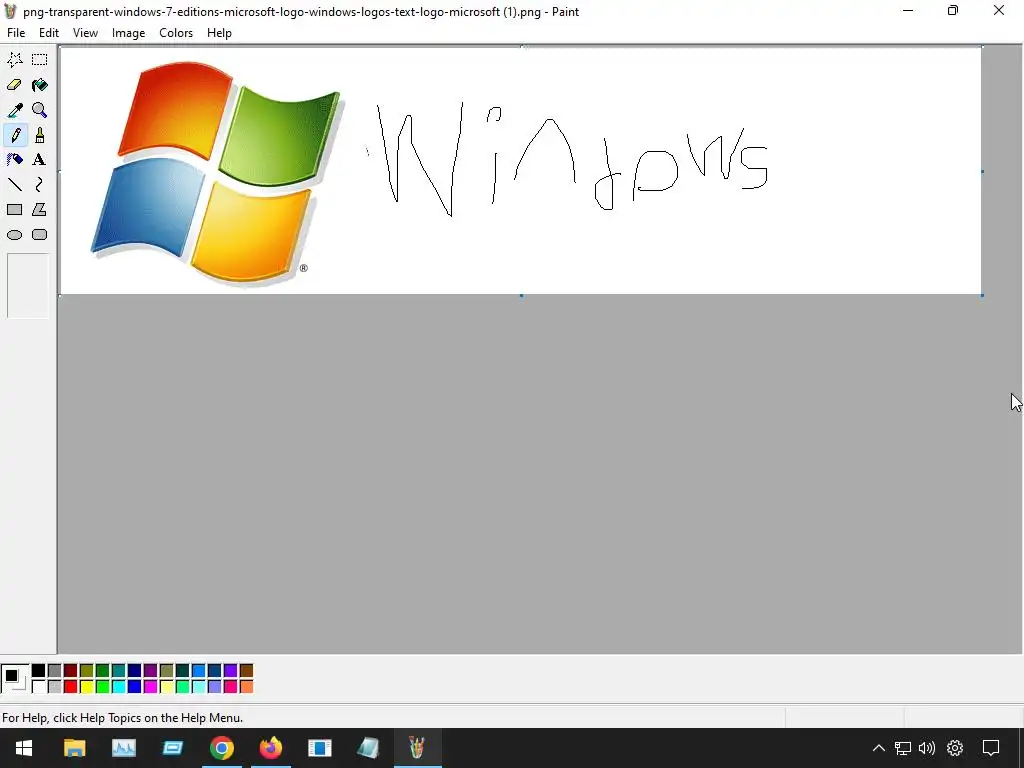Pick the cyan swatch
The height and width of the screenshot is (768, 1024).
coord(119,686)
